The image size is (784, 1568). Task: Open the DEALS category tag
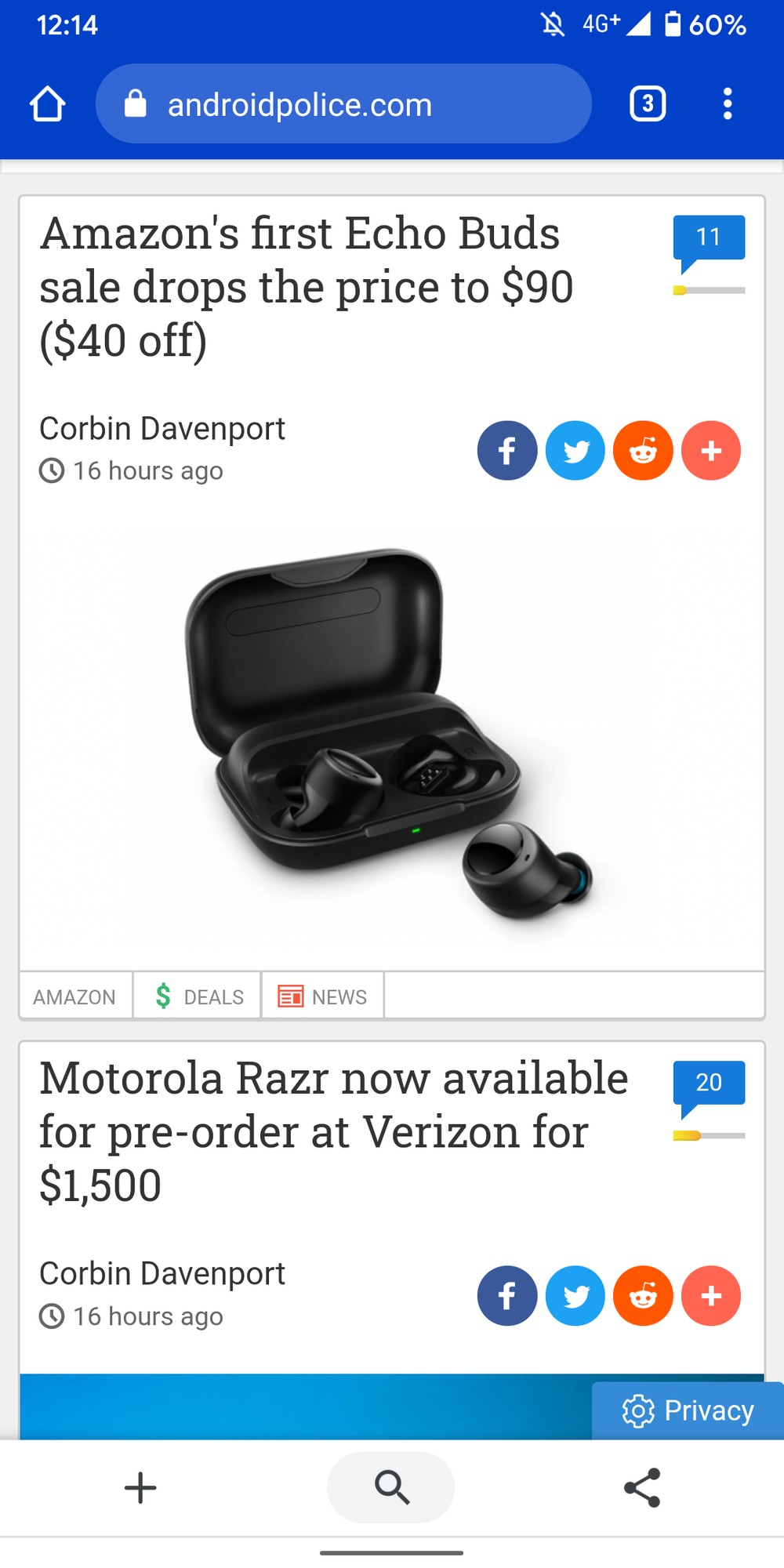(198, 996)
